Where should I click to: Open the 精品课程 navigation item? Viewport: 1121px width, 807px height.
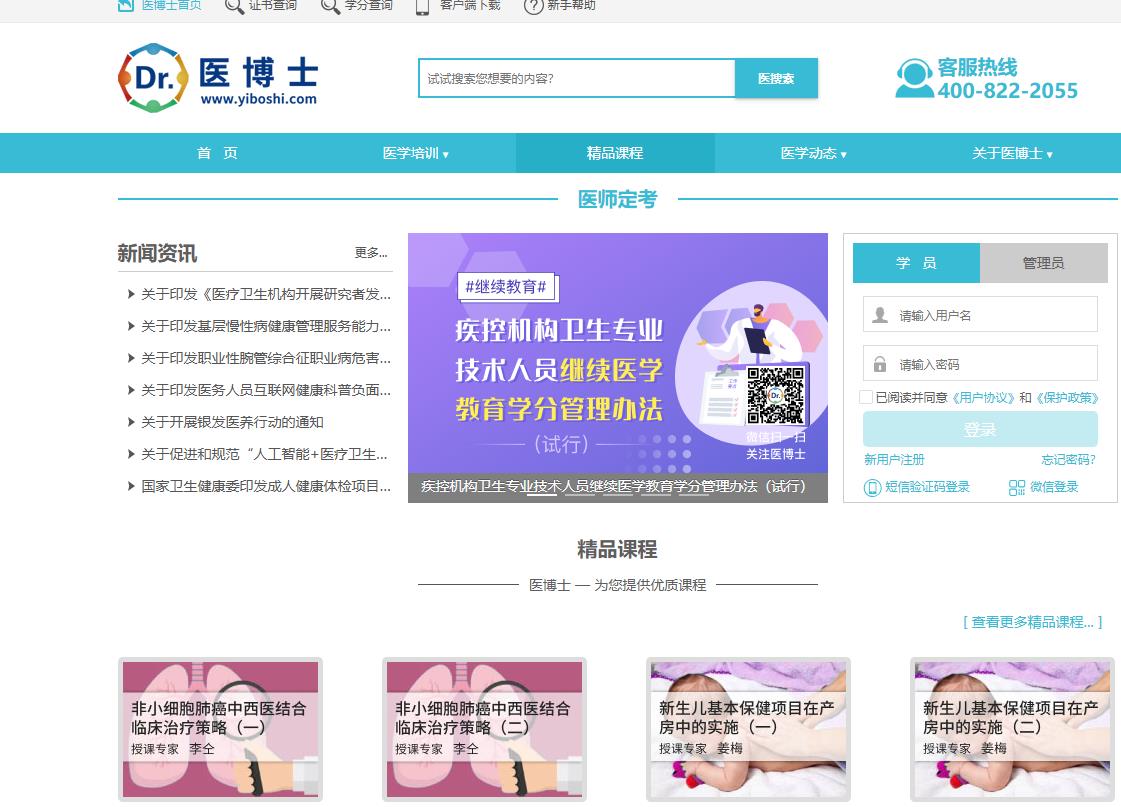(x=615, y=153)
